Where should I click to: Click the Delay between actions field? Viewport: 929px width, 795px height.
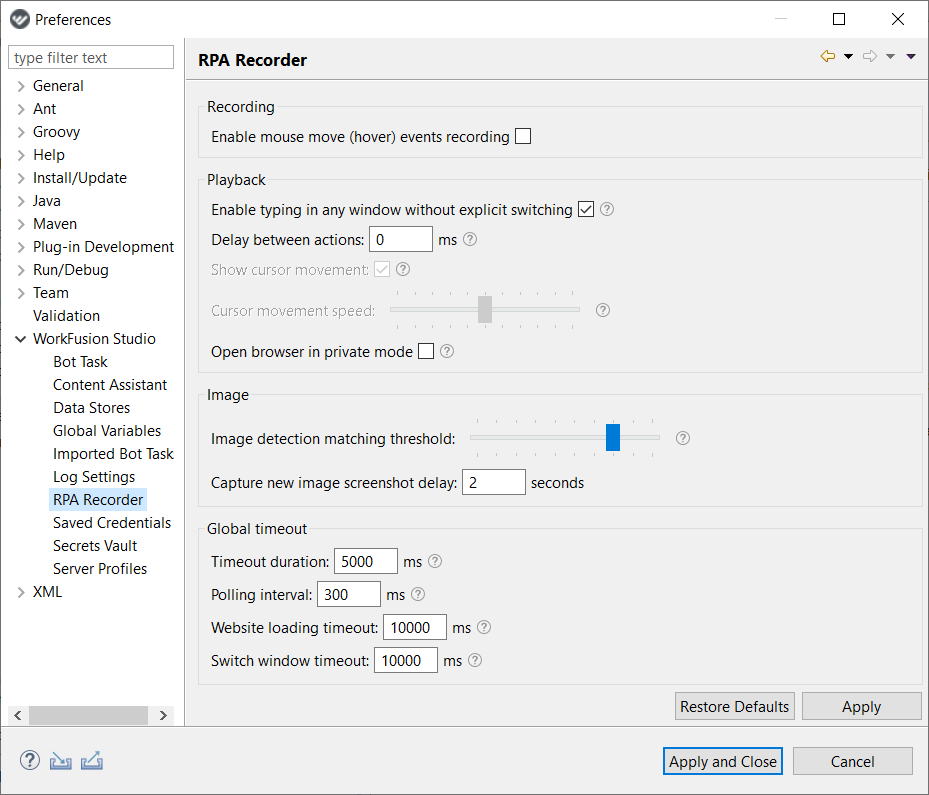pyautogui.click(x=401, y=239)
